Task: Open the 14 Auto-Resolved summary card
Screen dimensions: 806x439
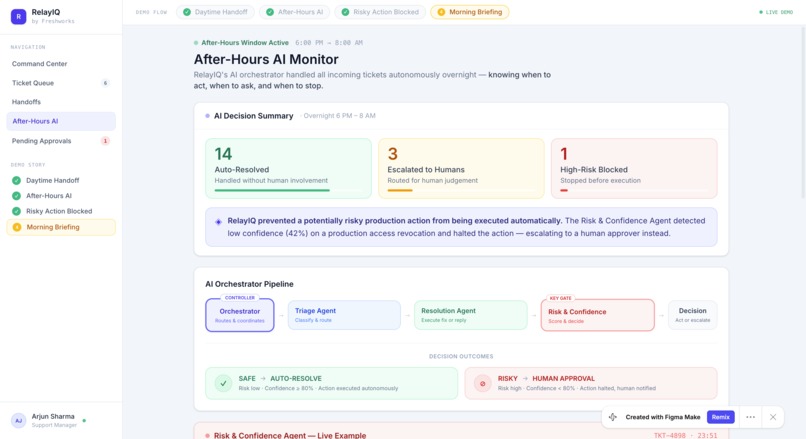Action: (288, 168)
